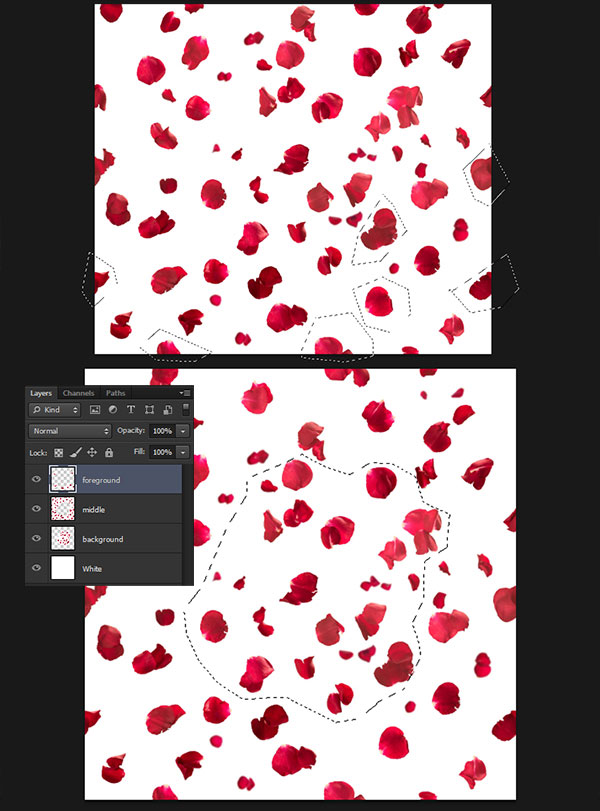Lock position move icon
The height and width of the screenshot is (811, 600).
point(92,453)
